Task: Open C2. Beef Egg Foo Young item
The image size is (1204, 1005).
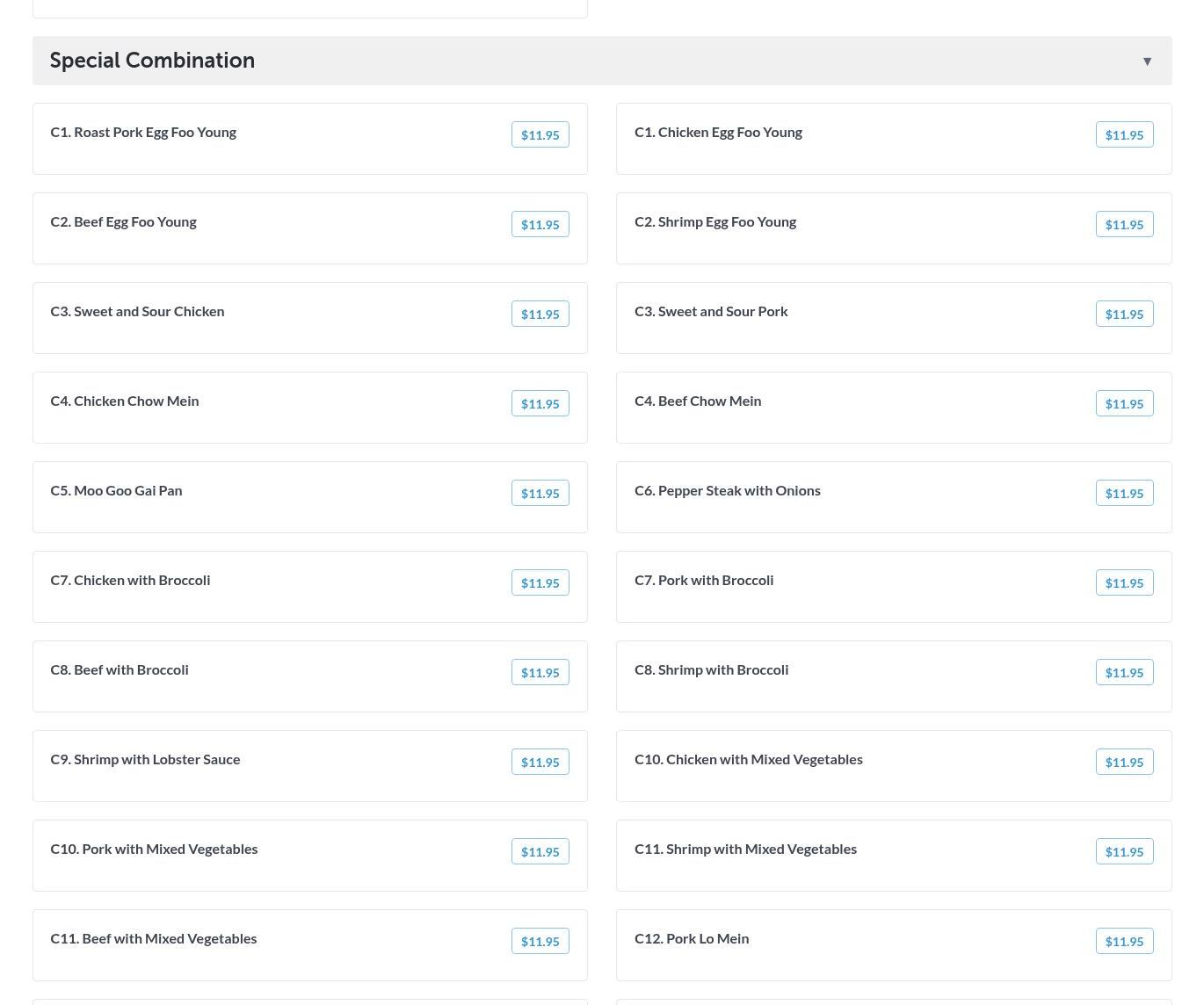Action: (123, 222)
